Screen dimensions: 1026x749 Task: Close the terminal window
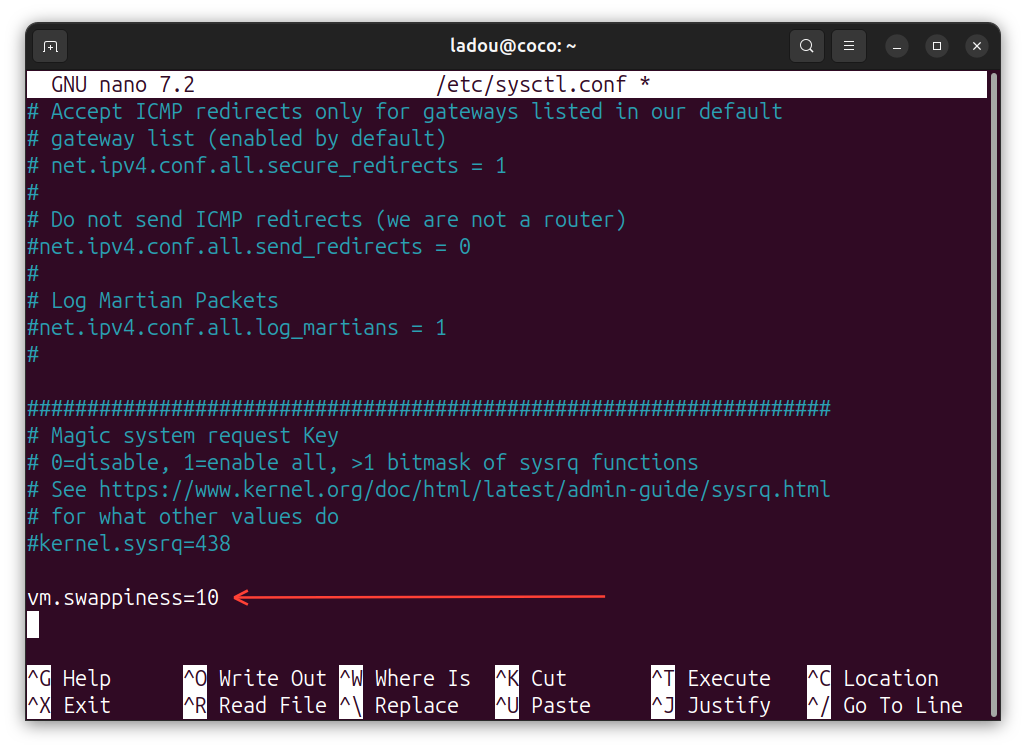coord(977,46)
